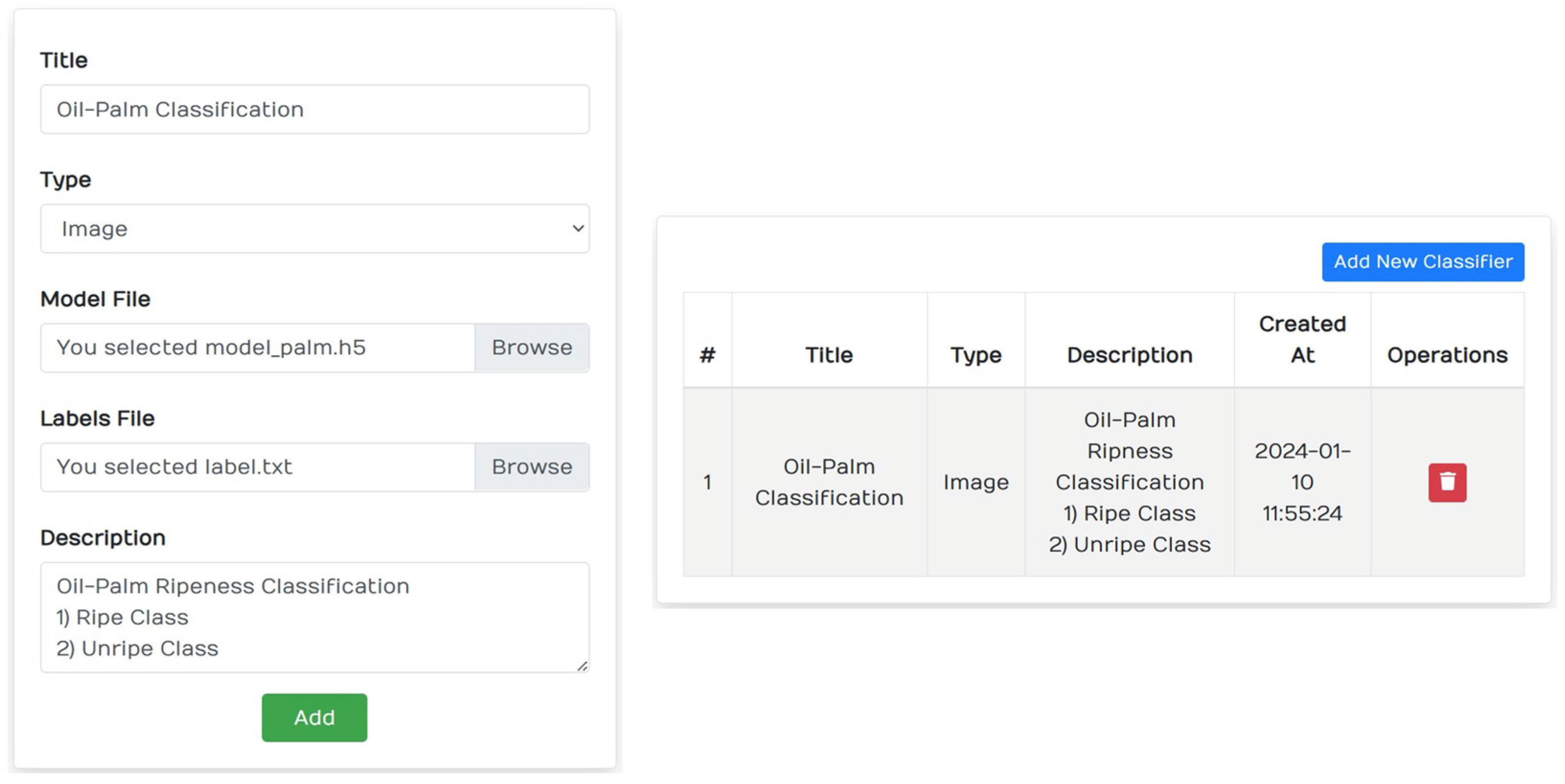Viewport: 1565px width, 784px height.
Task: Select Oil-Palm Classification title table cell
Action: 828,482
